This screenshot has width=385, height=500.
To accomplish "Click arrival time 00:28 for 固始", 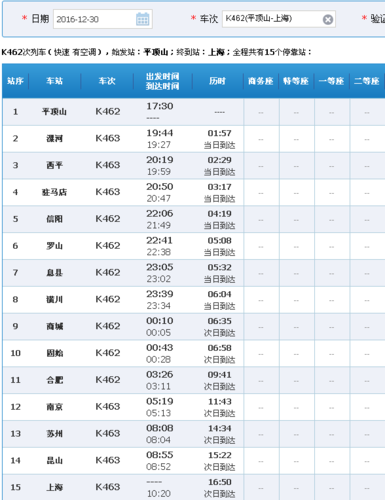I will pyautogui.click(x=159, y=359).
